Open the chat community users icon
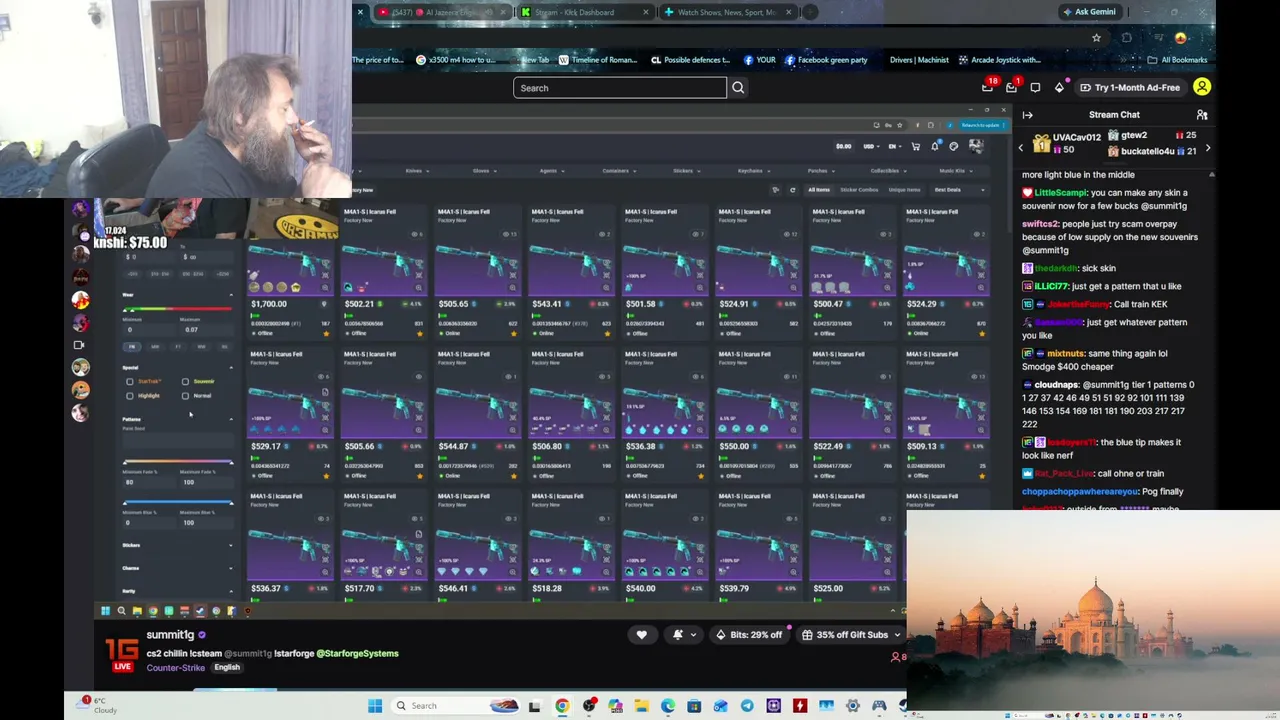Image resolution: width=1280 pixels, height=720 pixels. [x=1202, y=115]
